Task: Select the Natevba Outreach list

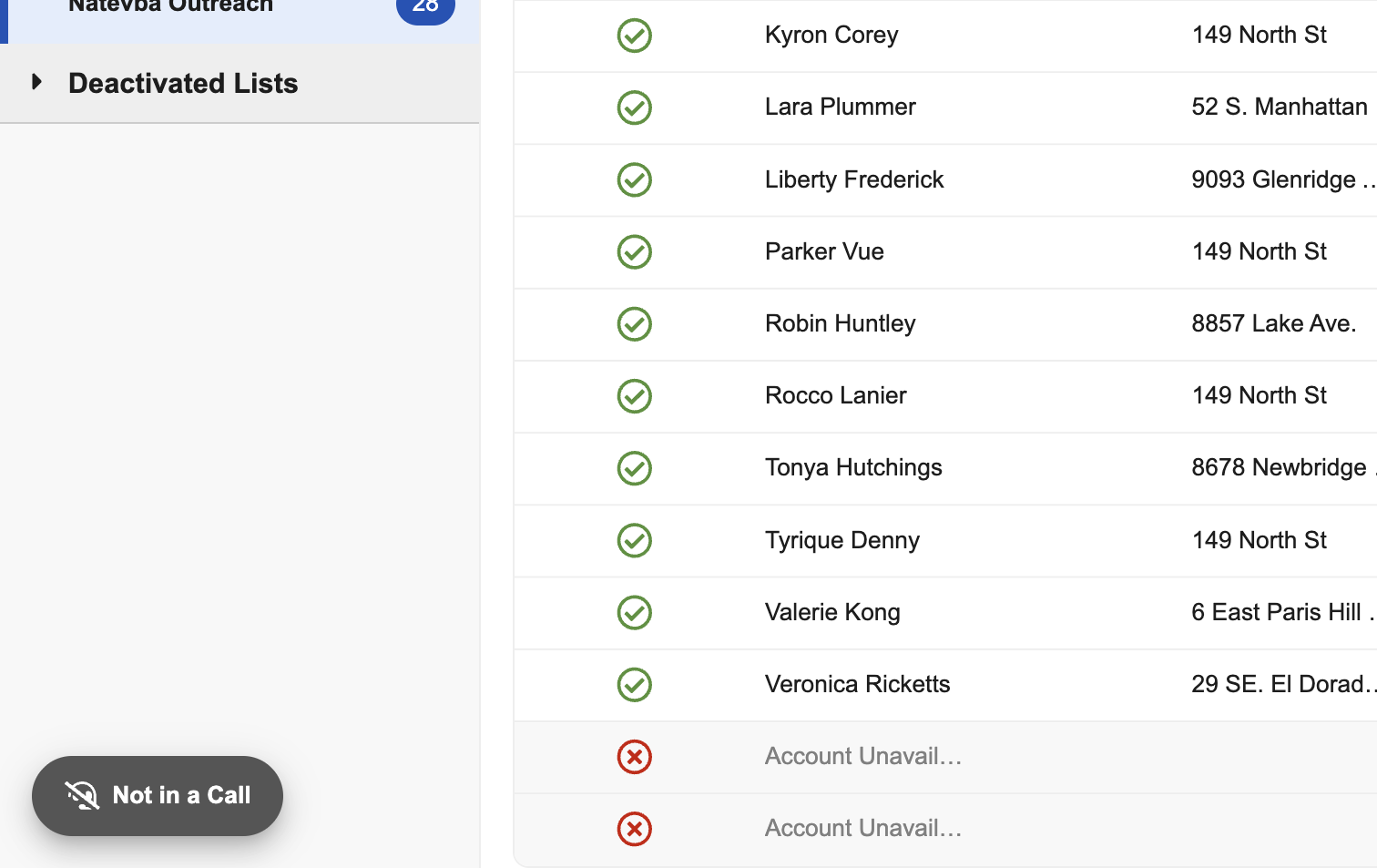Action: 170,7
